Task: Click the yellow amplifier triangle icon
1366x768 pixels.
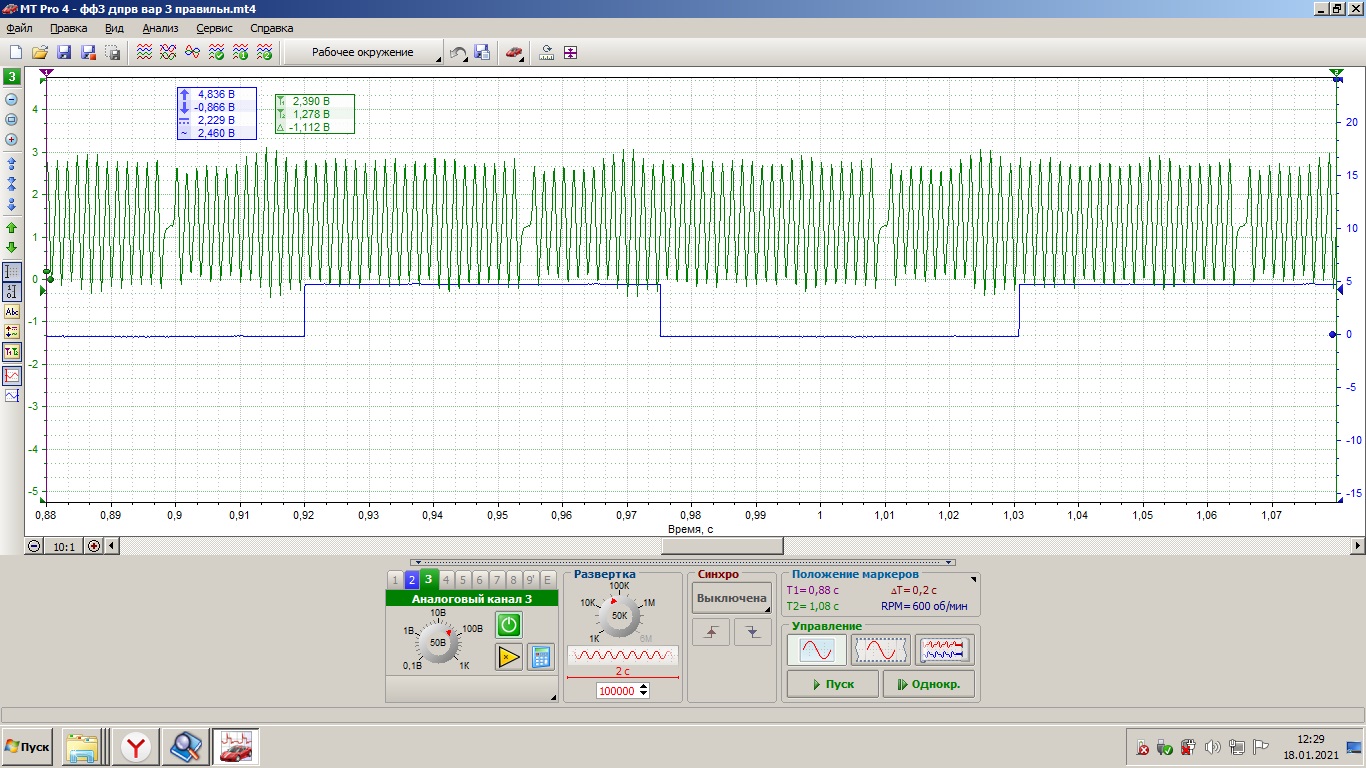Action: pyautogui.click(x=509, y=657)
